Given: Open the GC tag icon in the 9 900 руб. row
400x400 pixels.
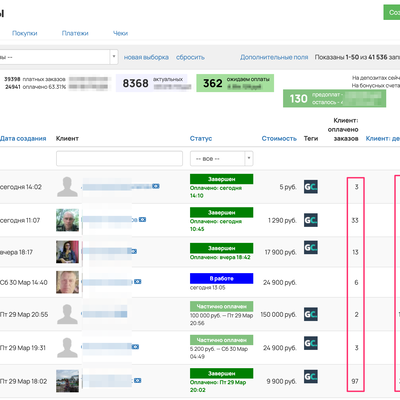Looking at the screenshot, I should 311,377.
